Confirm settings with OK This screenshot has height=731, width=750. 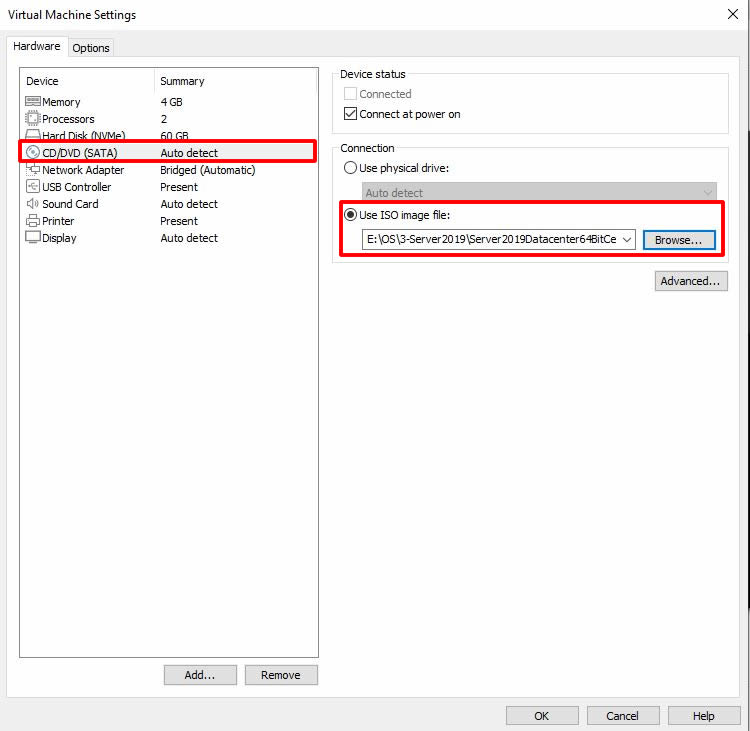pyautogui.click(x=542, y=716)
